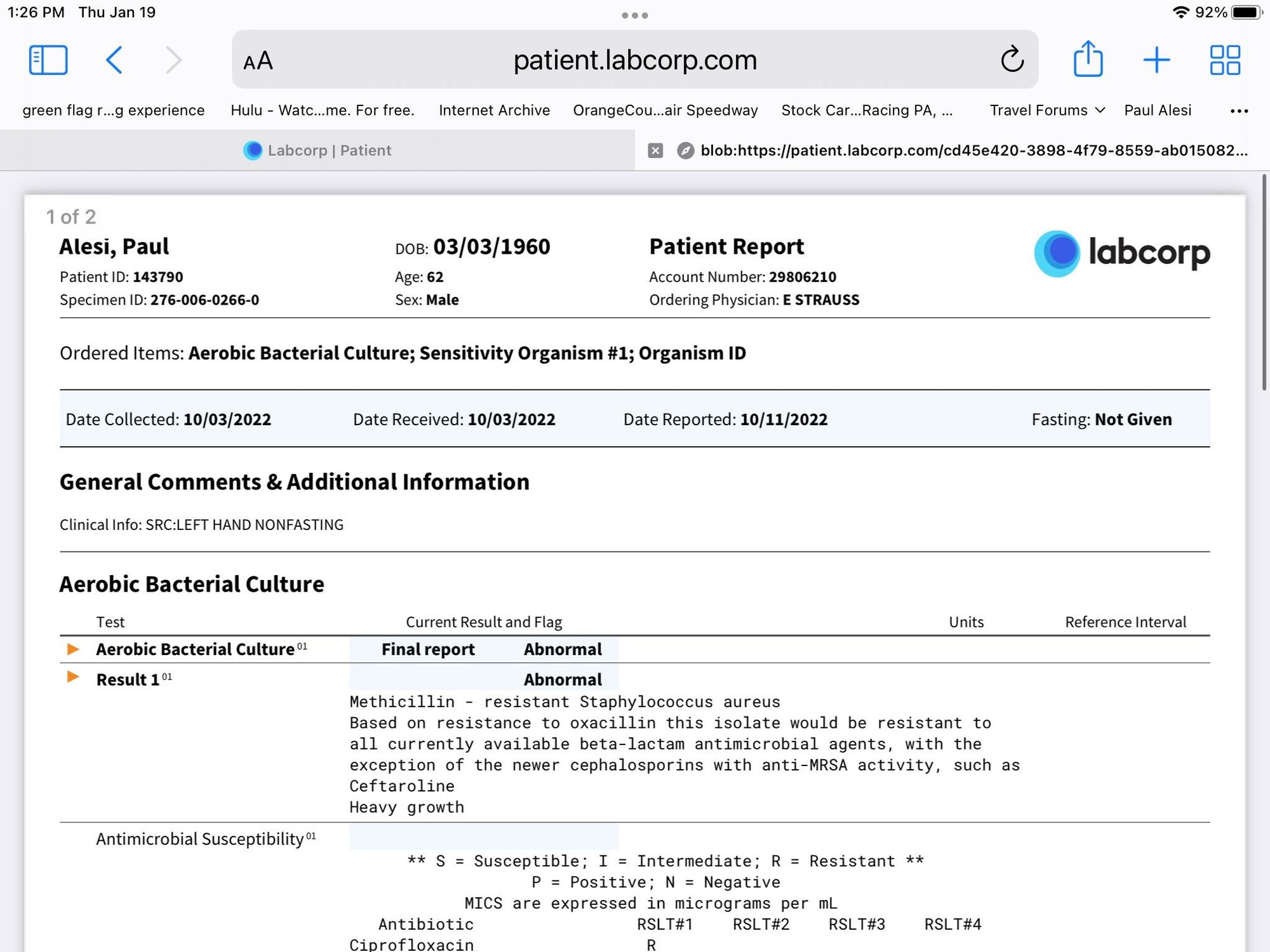Image resolution: width=1270 pixels, height=952 pixels.
Task: Open the AA reader text options
Action: tap(258, 61)
